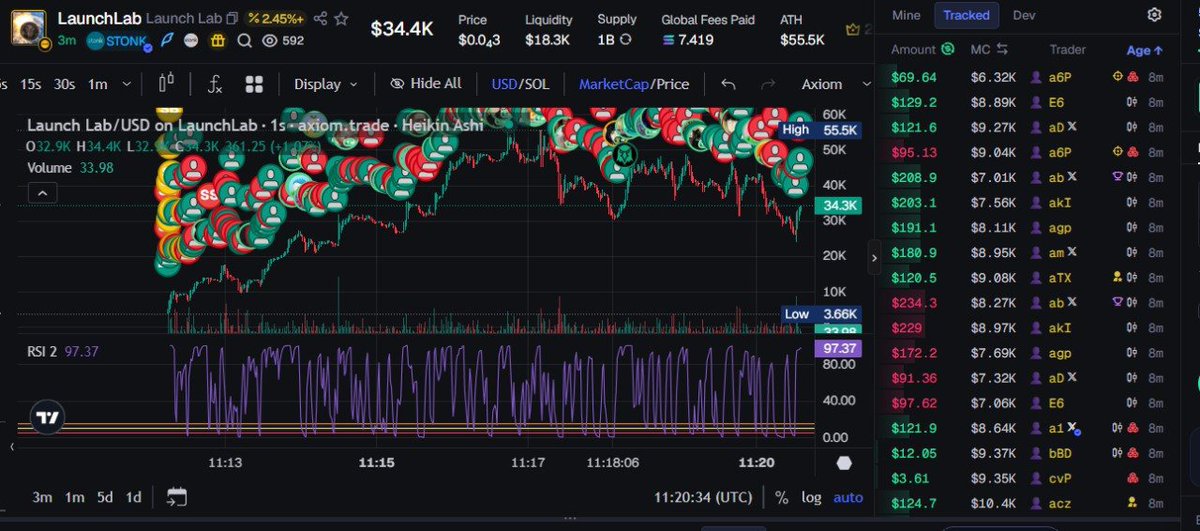Viewport: 1200px width, 531px height.
Task: Toggle the Amount currency icon in trades header
Action: click(947, 49)
